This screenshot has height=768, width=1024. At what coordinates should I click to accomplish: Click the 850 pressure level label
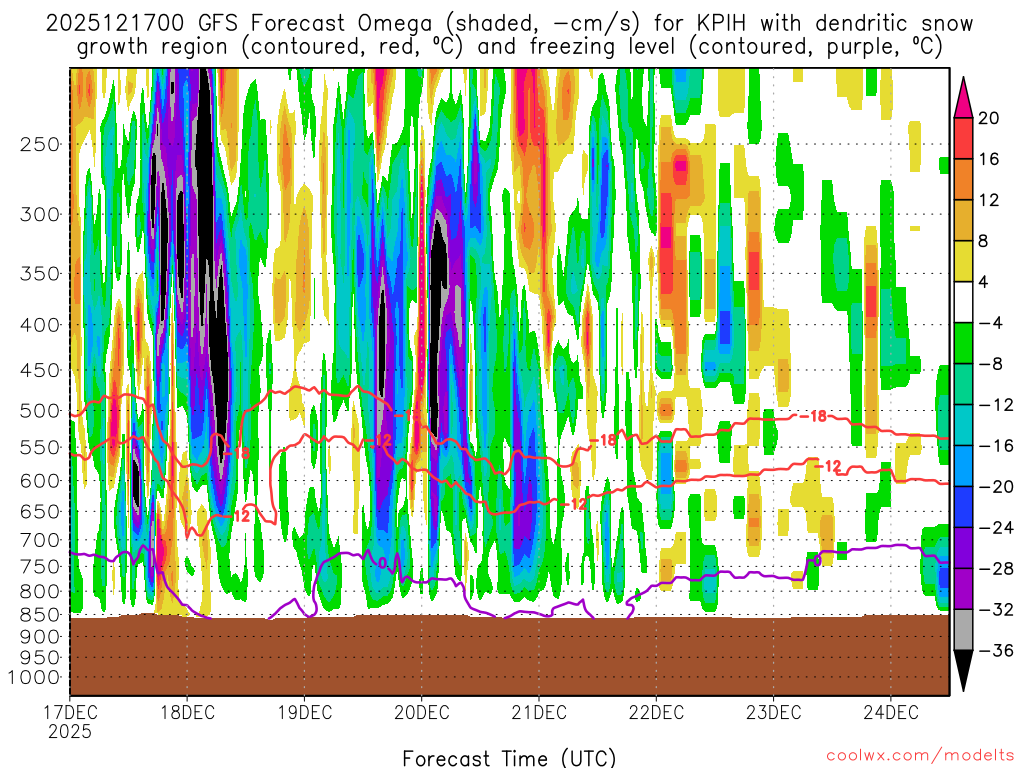40,615
